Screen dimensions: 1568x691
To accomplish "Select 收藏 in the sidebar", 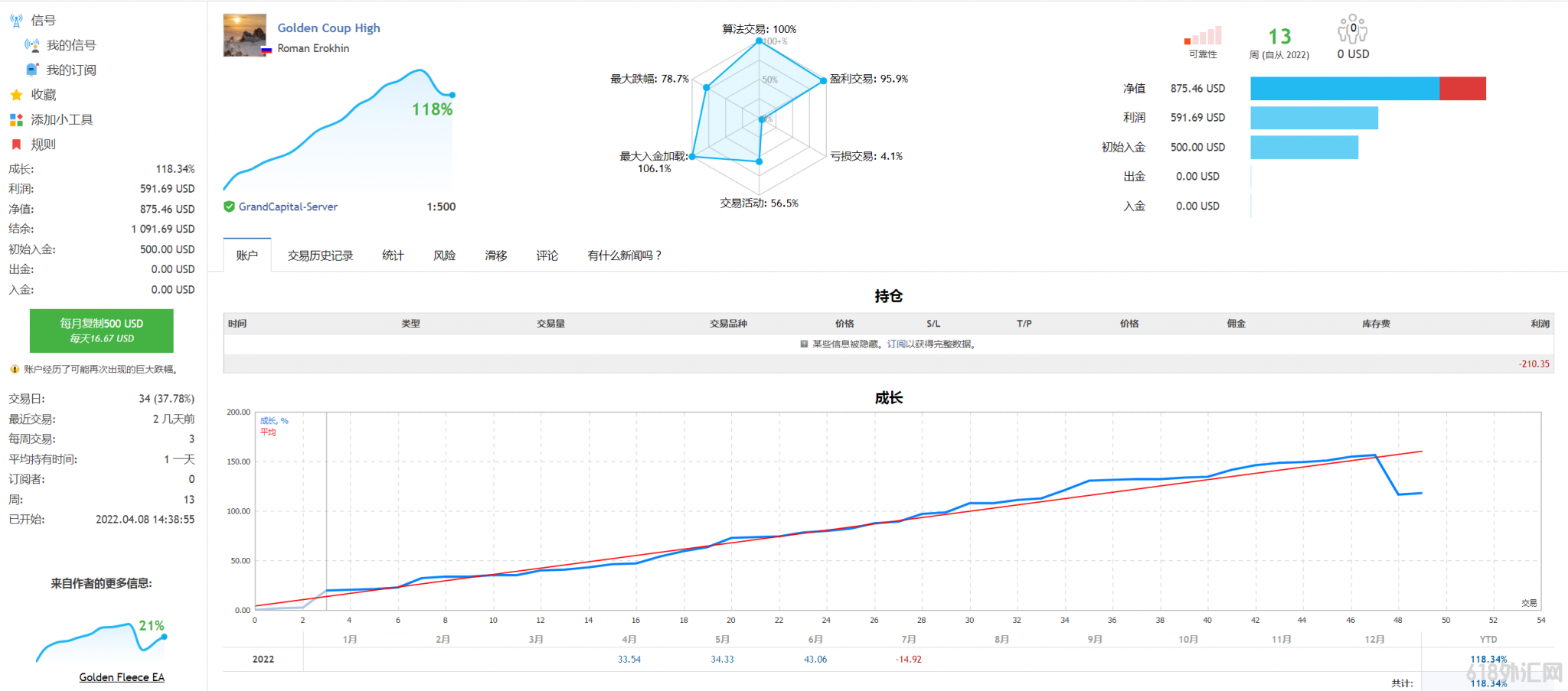I will [44, 95].
